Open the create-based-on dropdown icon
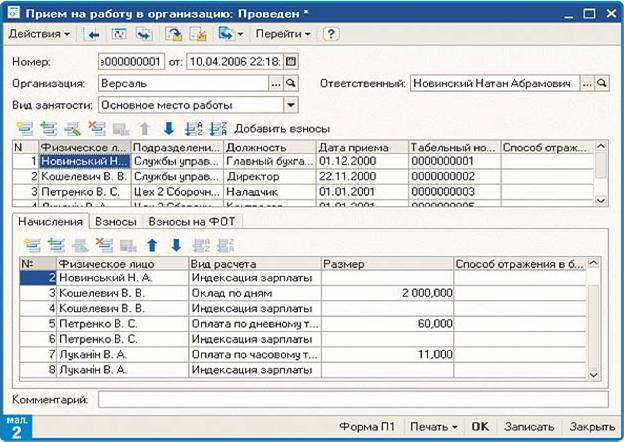This screenshot has height=442, width=624. (230, 34)
